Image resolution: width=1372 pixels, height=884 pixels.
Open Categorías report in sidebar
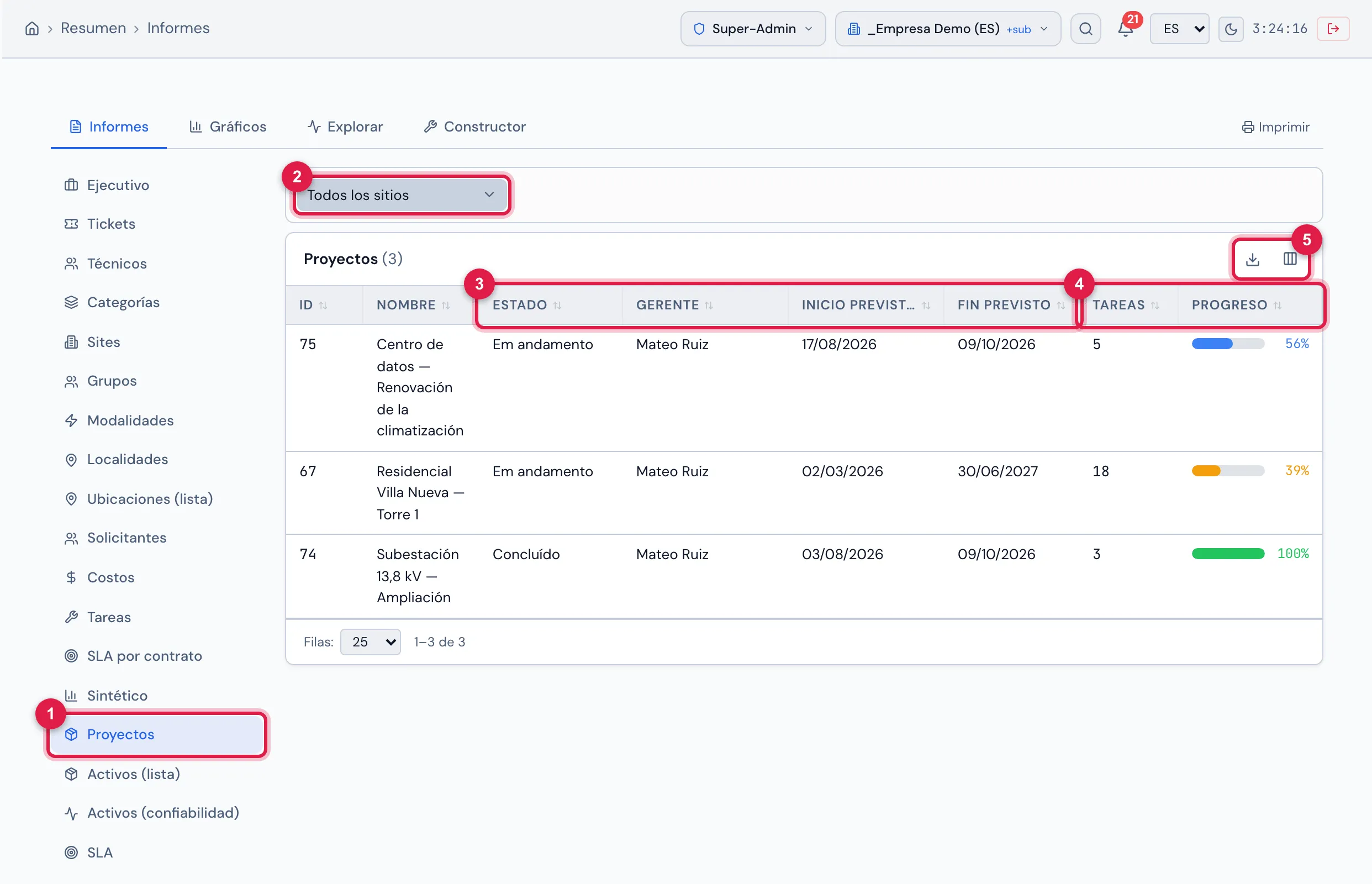[x=156, y=303]
